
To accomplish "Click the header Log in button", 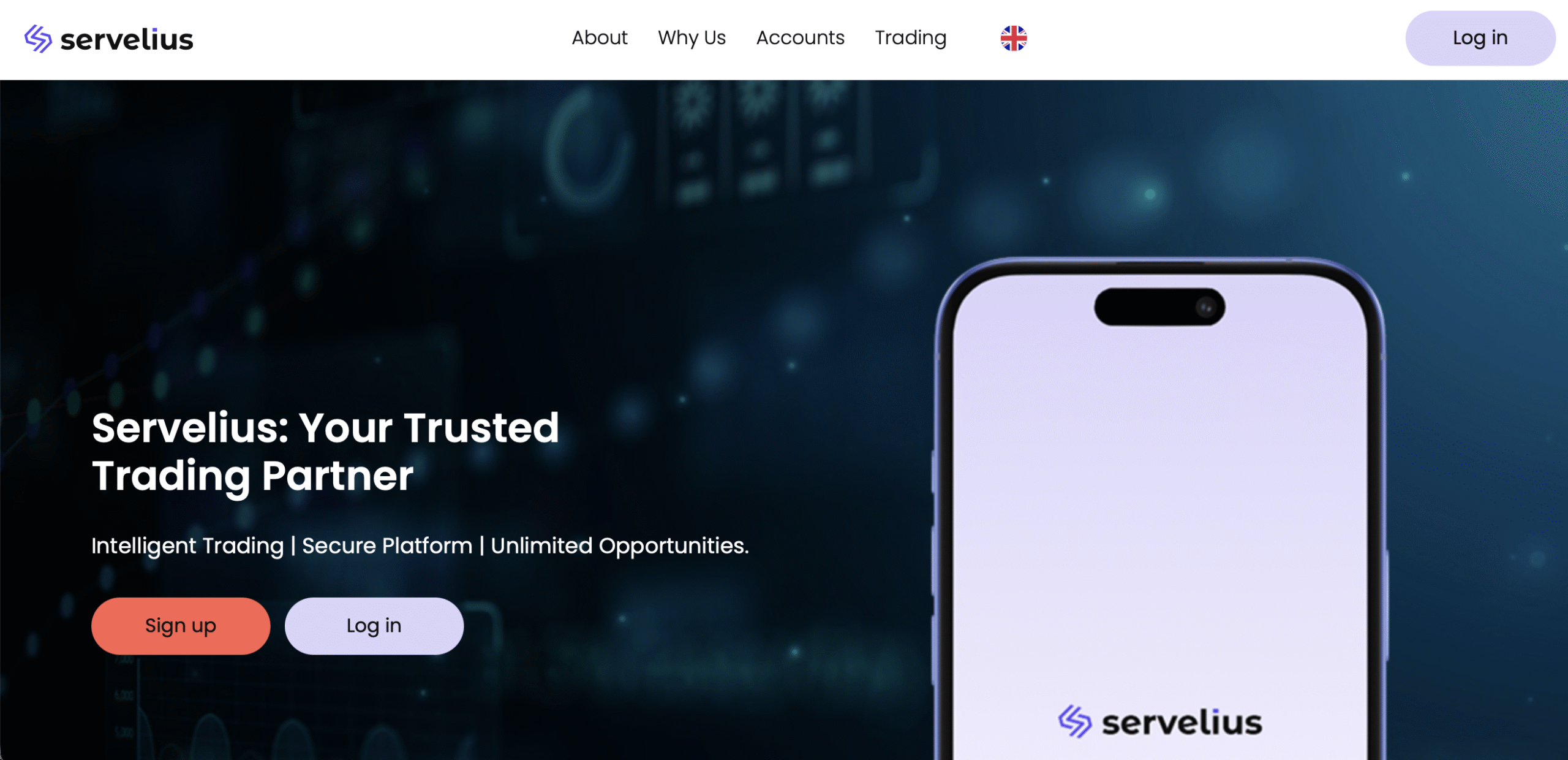I will click(x=1480, y=38).
